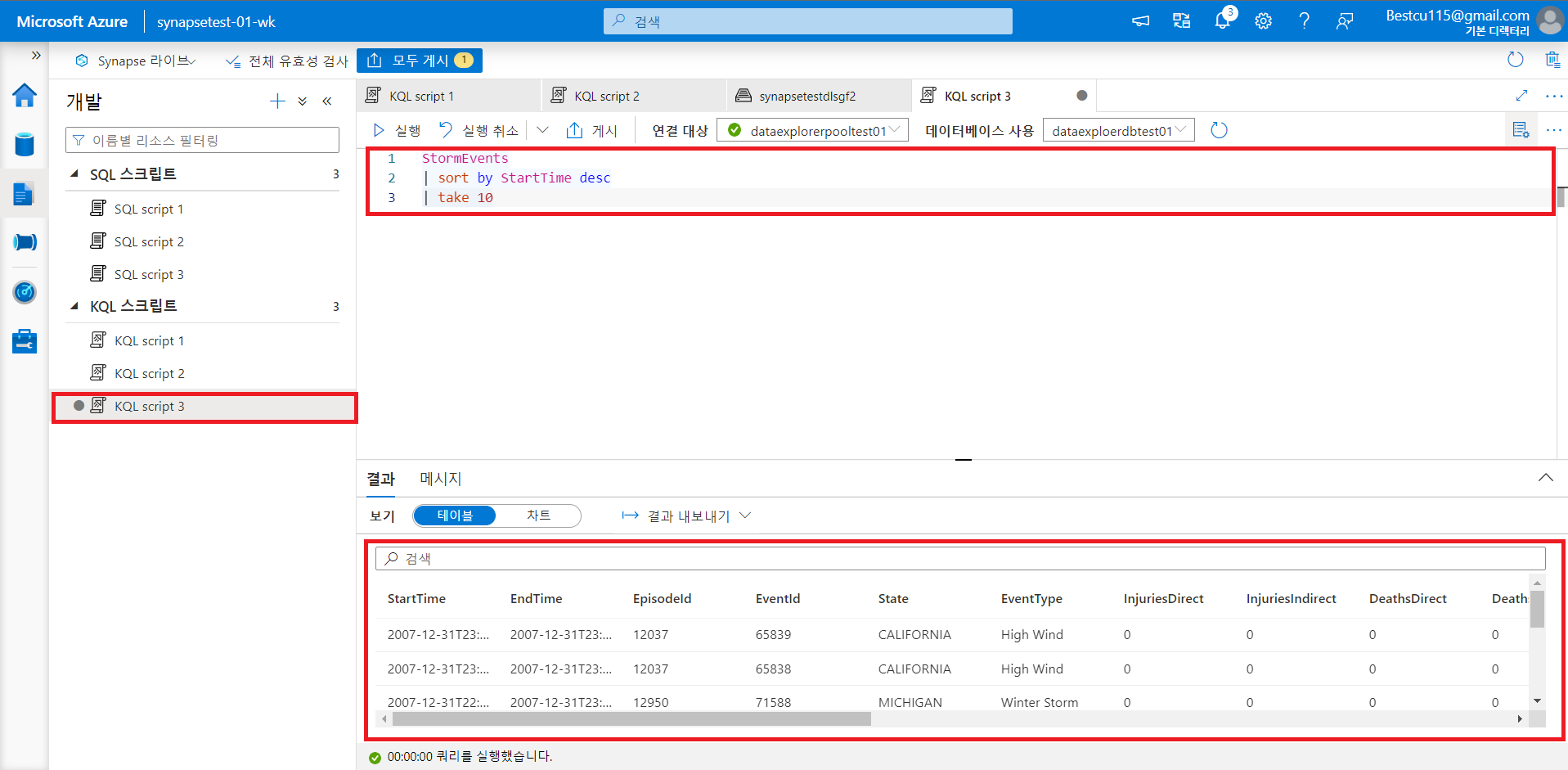Viewport: 1568px width, 770px height.
Task: Open the Synapse 라이브 mode dropdown
Action: pyautogui.click(x=136, y=61)
